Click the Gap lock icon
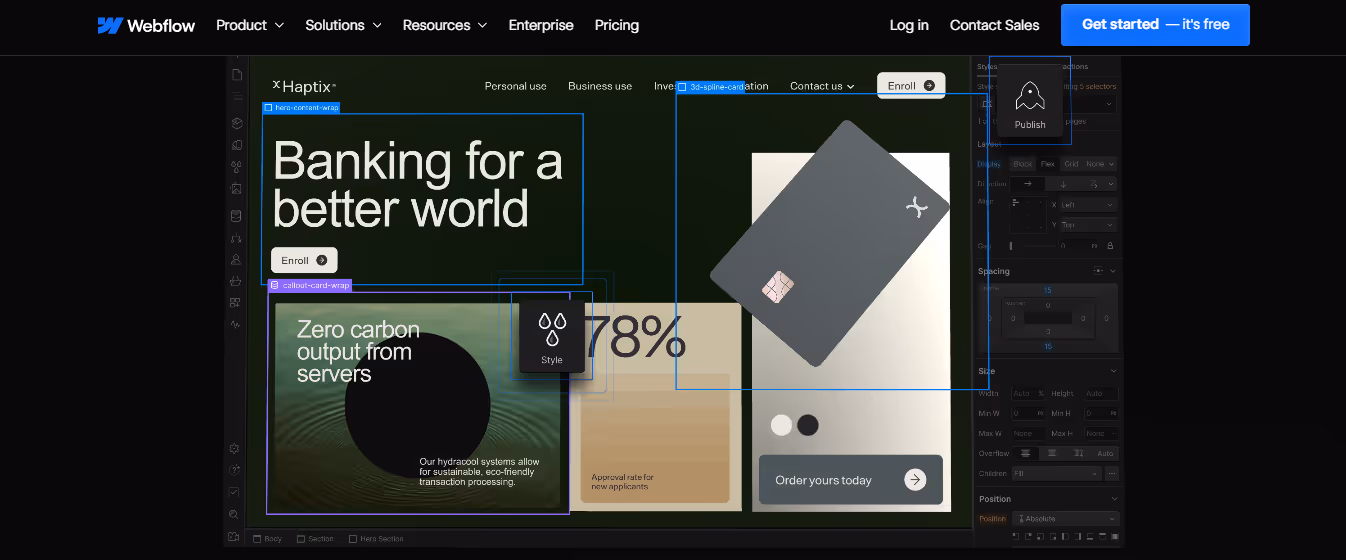This screenshot has width=1346, height=560. pyautogui.click(x=1110, y=245)
